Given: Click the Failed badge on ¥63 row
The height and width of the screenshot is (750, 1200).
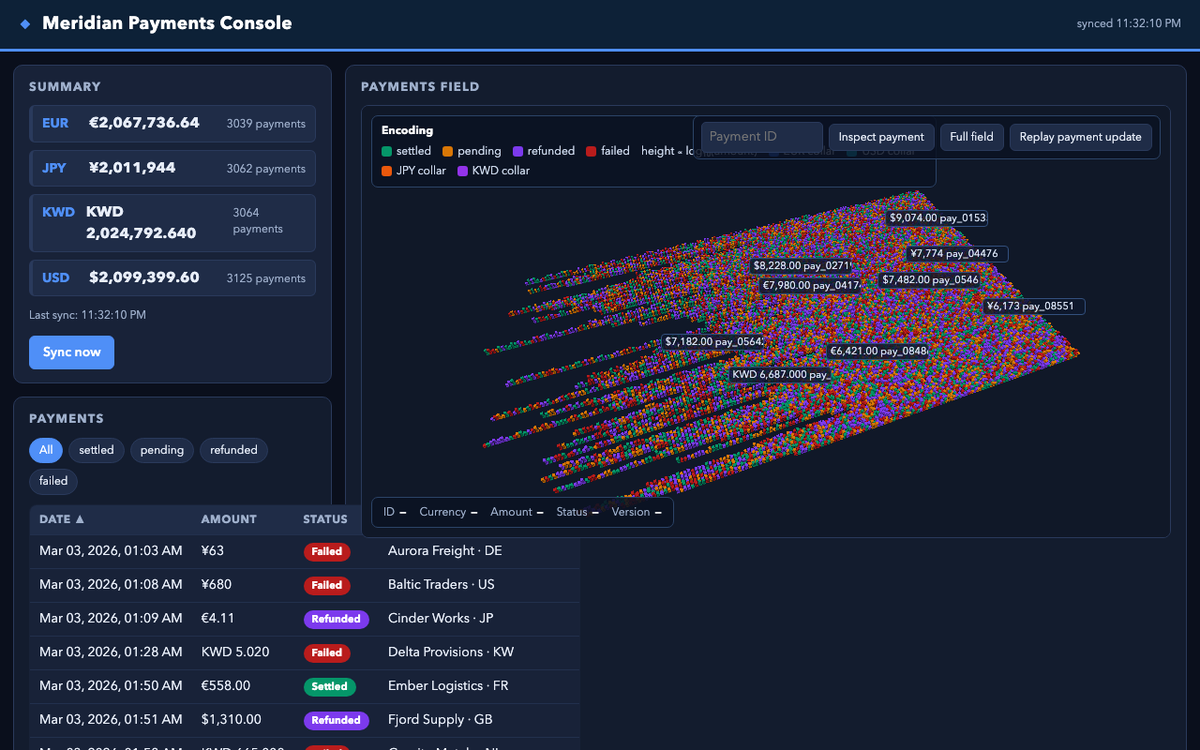Looking at the screenshot, I should click(327, 551).
